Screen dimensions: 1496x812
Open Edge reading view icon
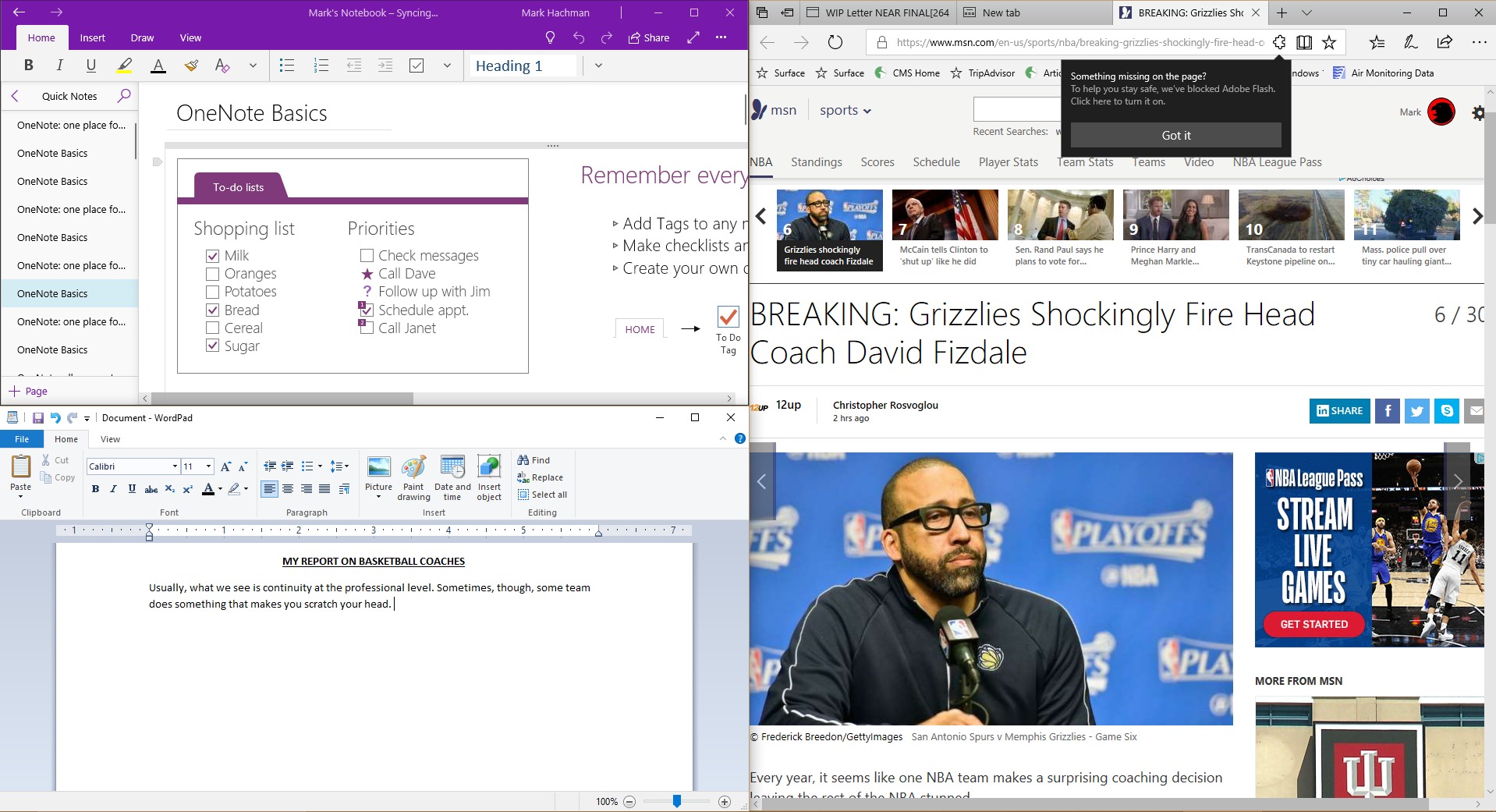(x=1304, y=42)
